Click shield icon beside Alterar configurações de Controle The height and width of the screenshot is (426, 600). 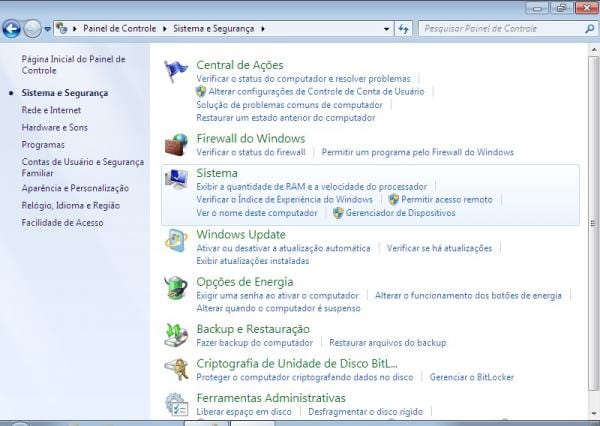[201, 91]
